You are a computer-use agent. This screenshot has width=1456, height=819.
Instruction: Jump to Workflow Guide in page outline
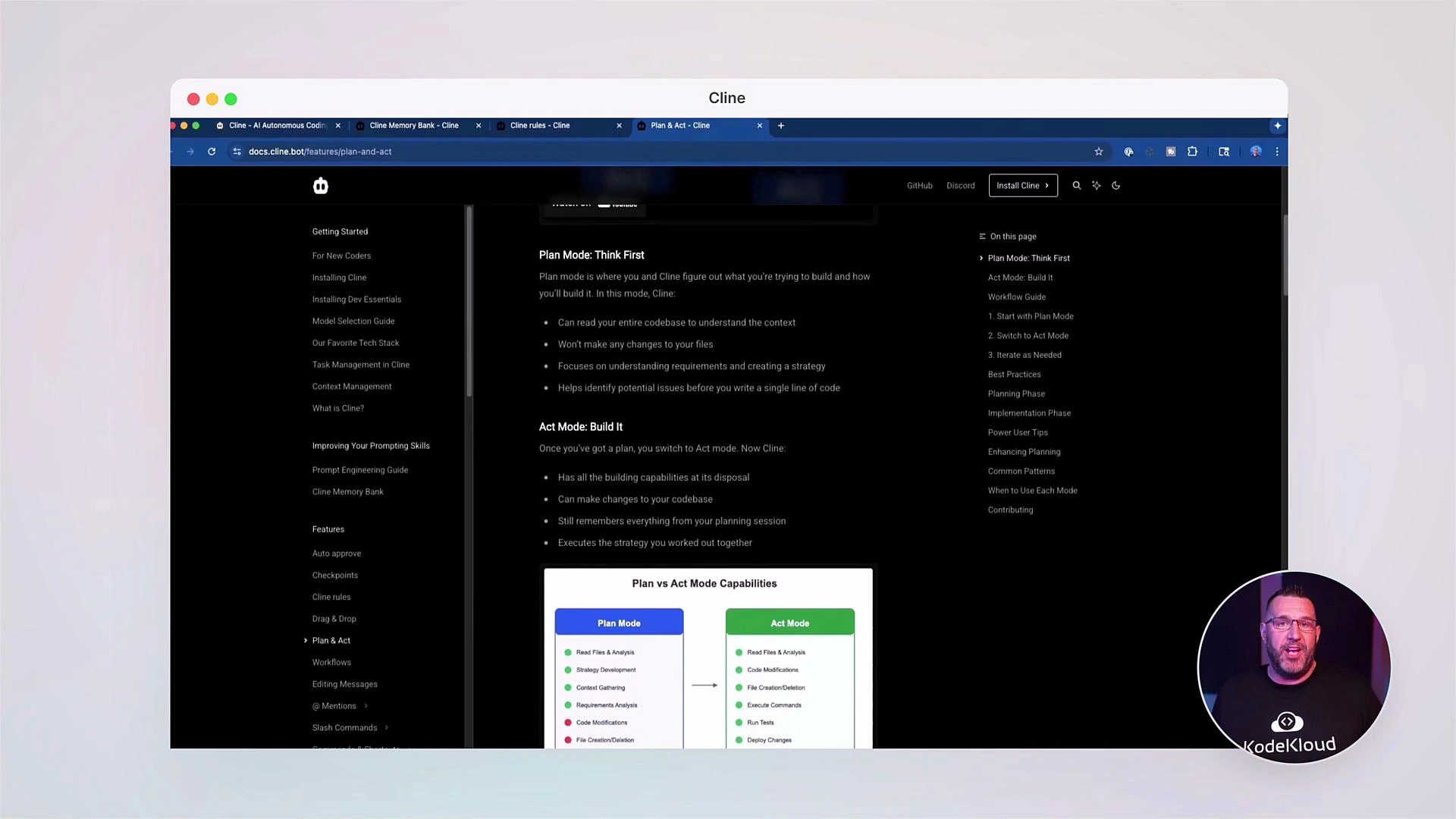pyautogui.click(x=1017, y=297)
